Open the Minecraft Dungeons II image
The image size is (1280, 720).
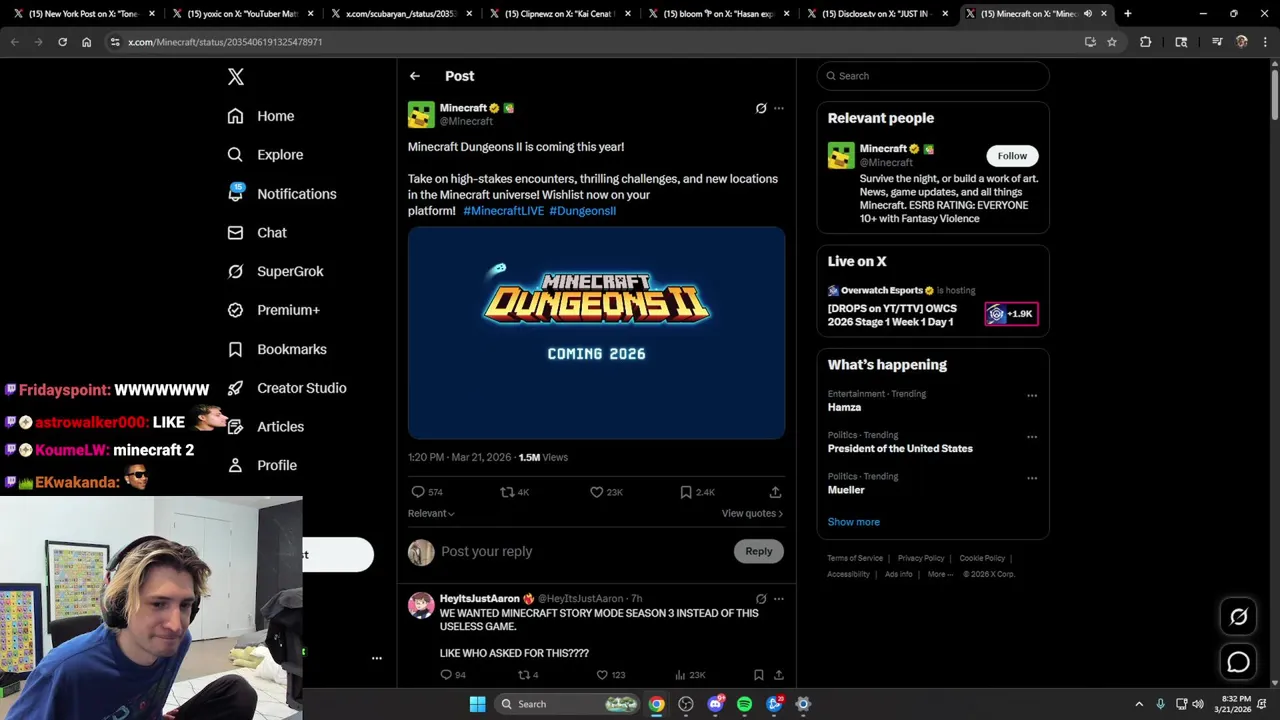pyautogui.click(x=596, y=333)
